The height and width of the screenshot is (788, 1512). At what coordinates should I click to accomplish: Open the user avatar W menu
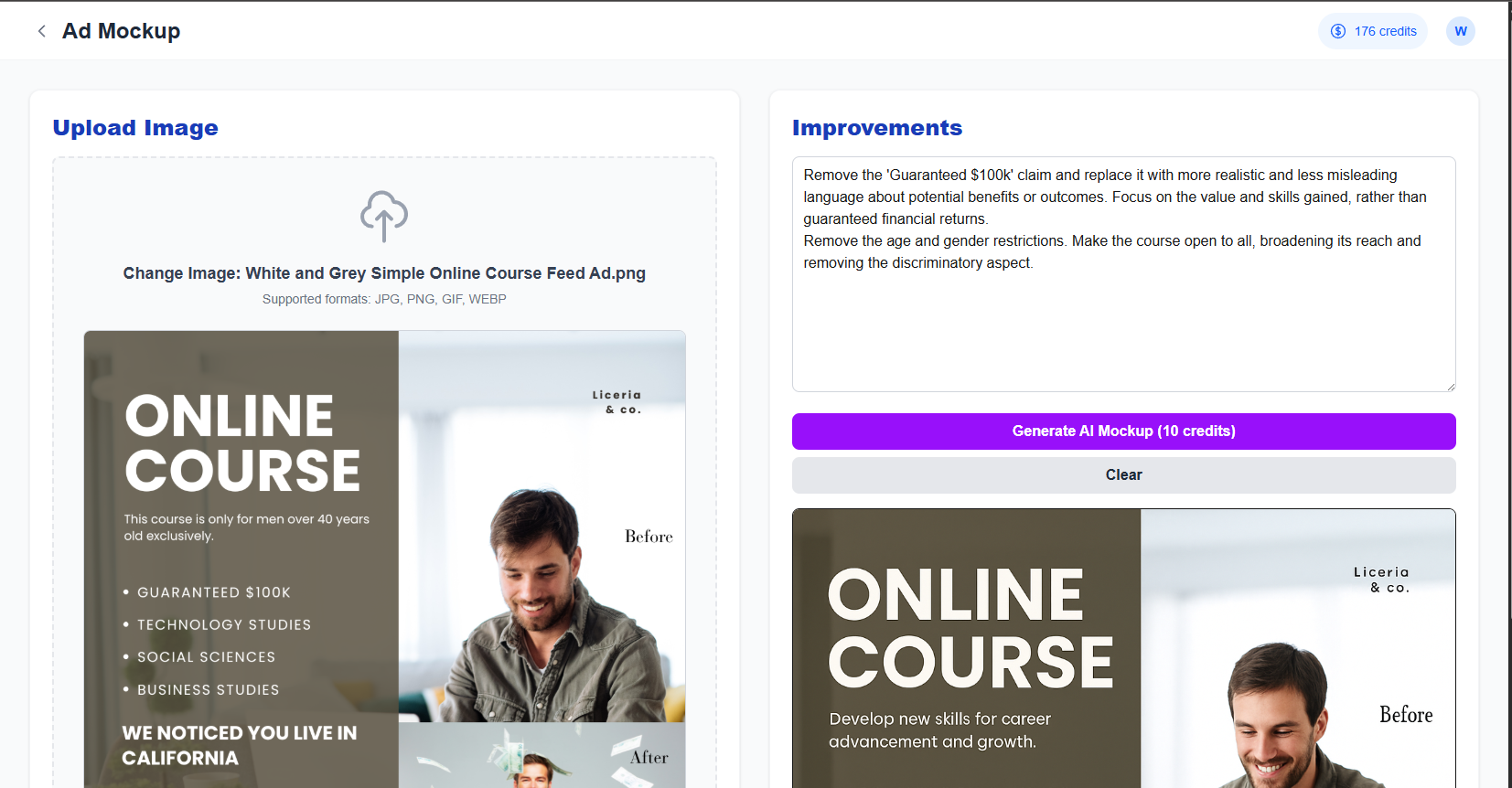pyautogui.click(x=1461, y=31)
